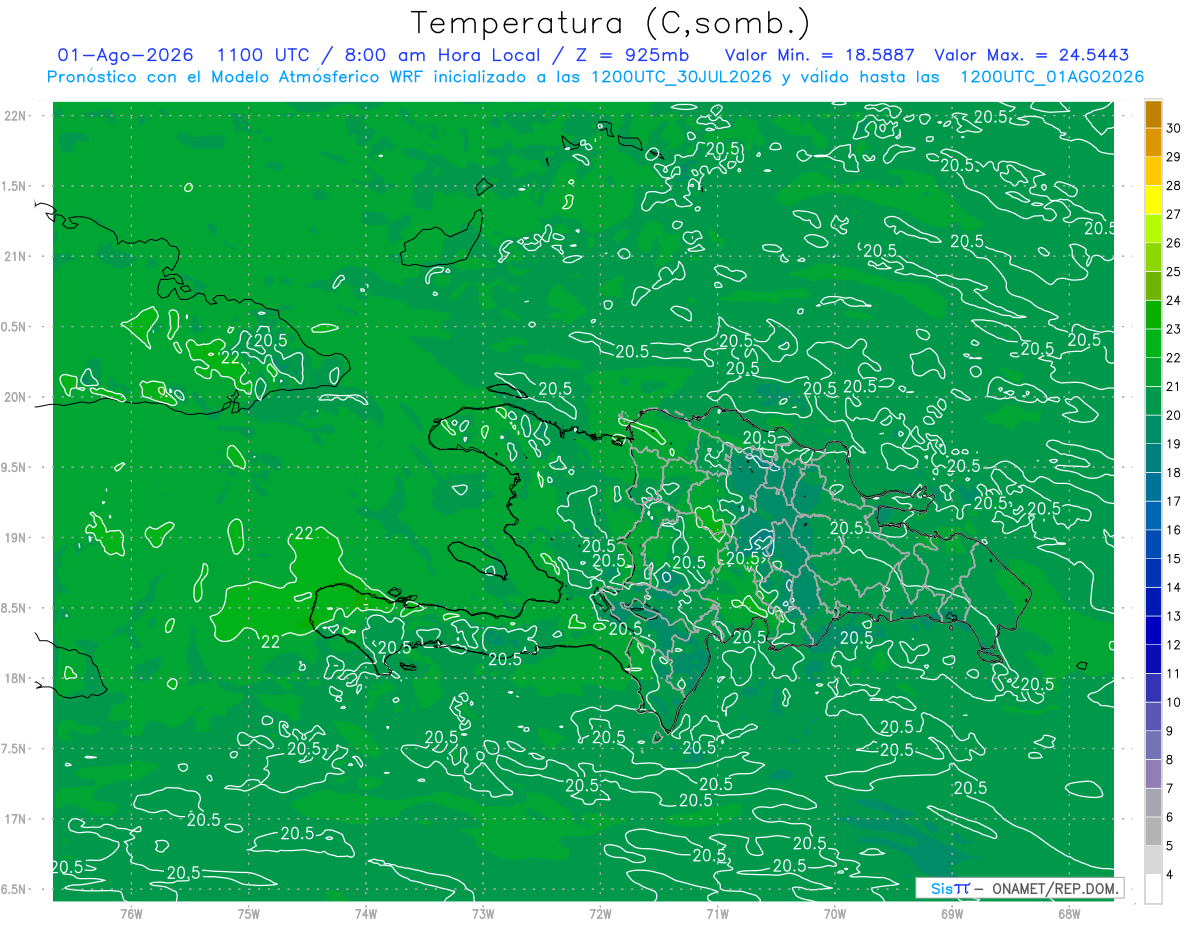Viewport: 1200px width, 927px height.
Task: Click the '14' value on color scale
Action: [x=1174, y=587]
